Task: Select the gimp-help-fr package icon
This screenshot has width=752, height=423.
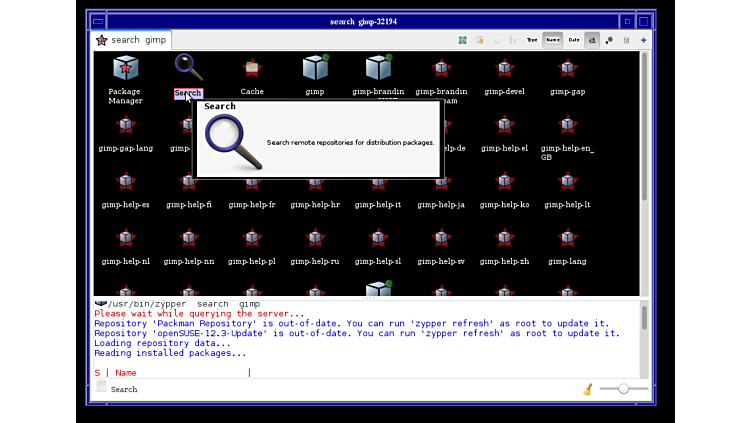Action: [252, 187]
